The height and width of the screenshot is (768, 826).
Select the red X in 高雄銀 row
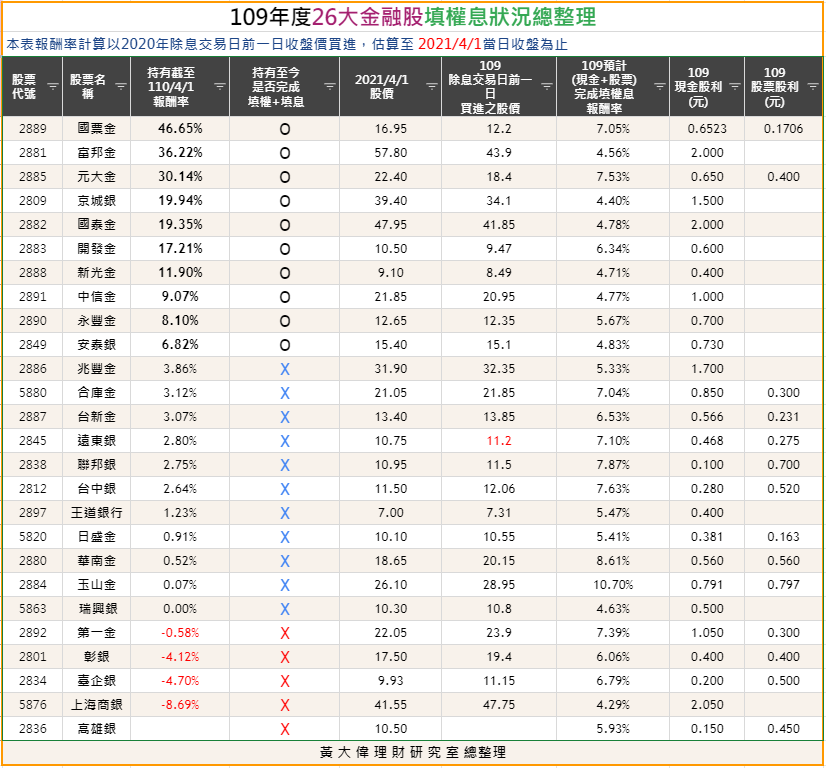(284, 730)
